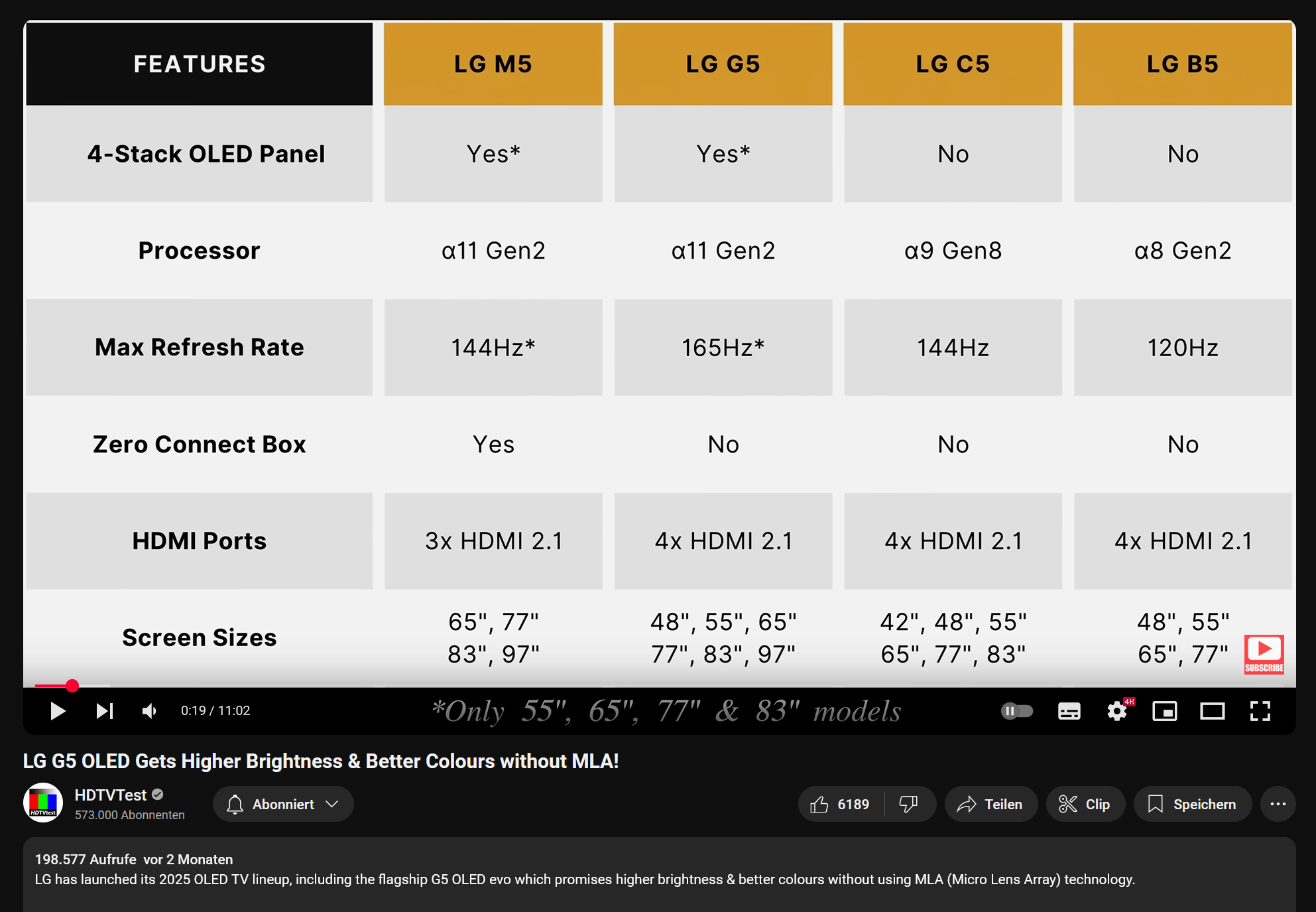Switch to miniplayer mode

click(1165, 710)
